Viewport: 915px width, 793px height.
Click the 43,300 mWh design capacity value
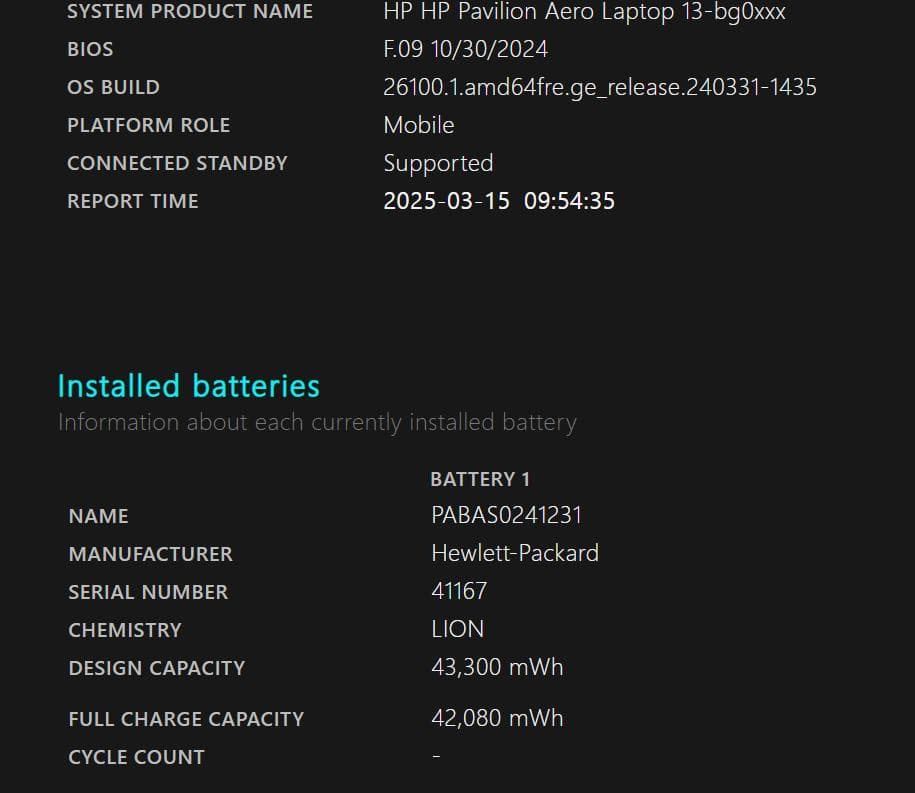[x=497, y=667]
